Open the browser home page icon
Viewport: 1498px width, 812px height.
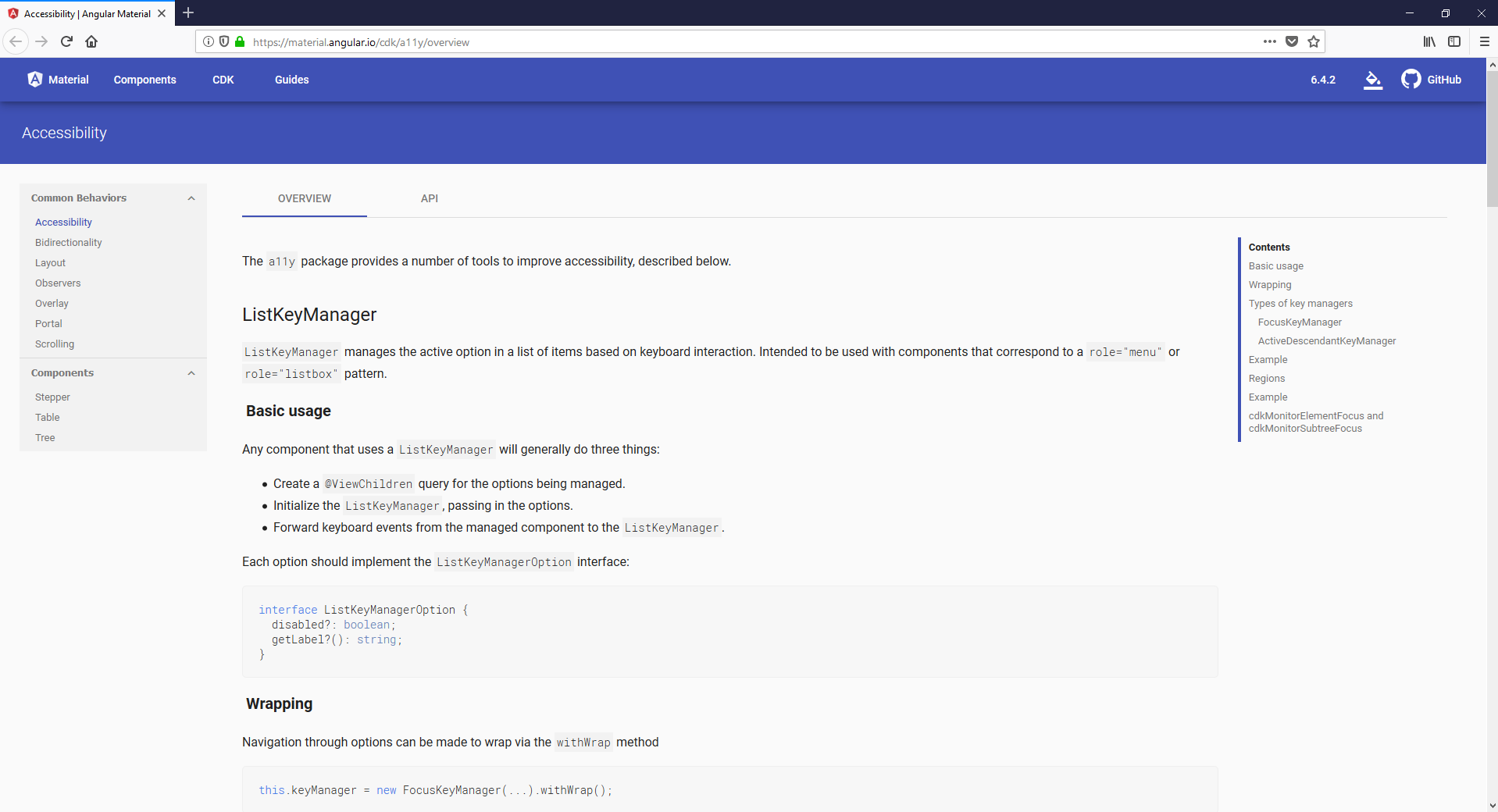[91, 41]
